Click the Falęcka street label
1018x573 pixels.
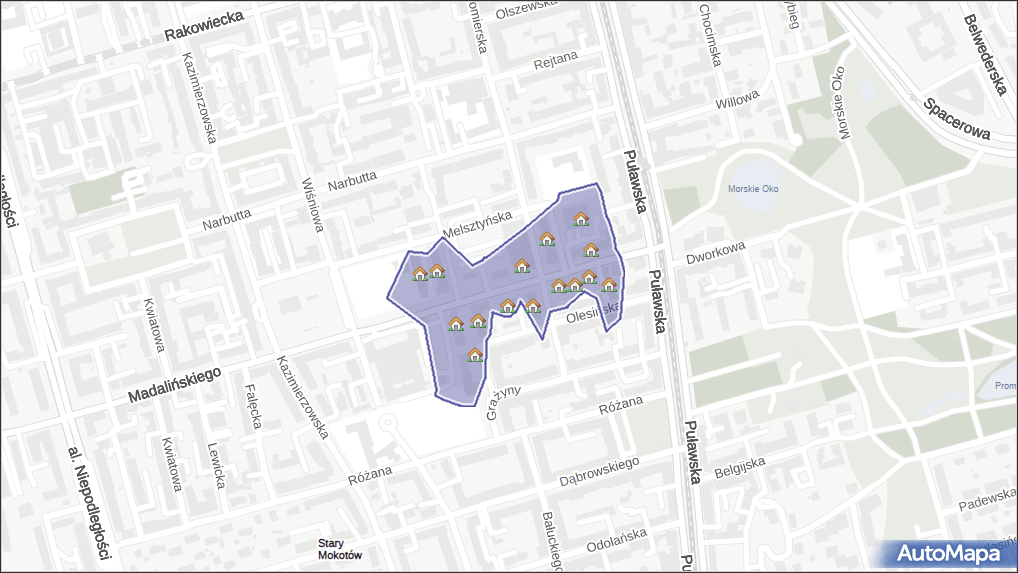point(253,406)
